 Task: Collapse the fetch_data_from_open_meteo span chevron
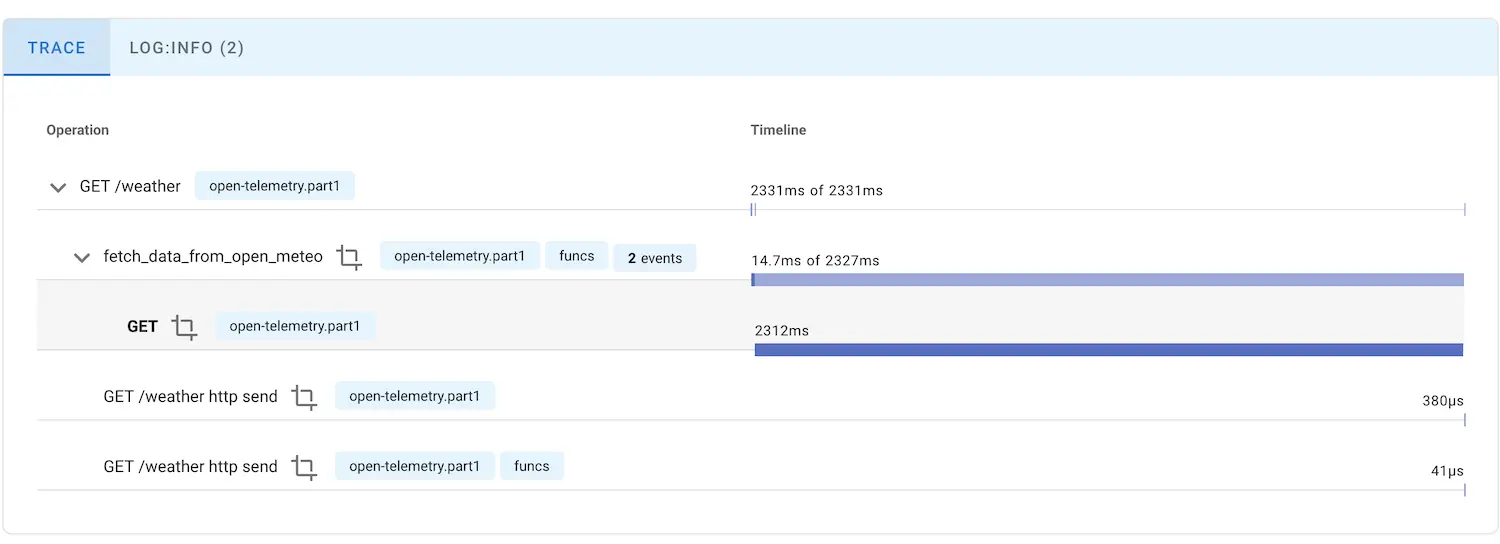click(x=82, y=258)
